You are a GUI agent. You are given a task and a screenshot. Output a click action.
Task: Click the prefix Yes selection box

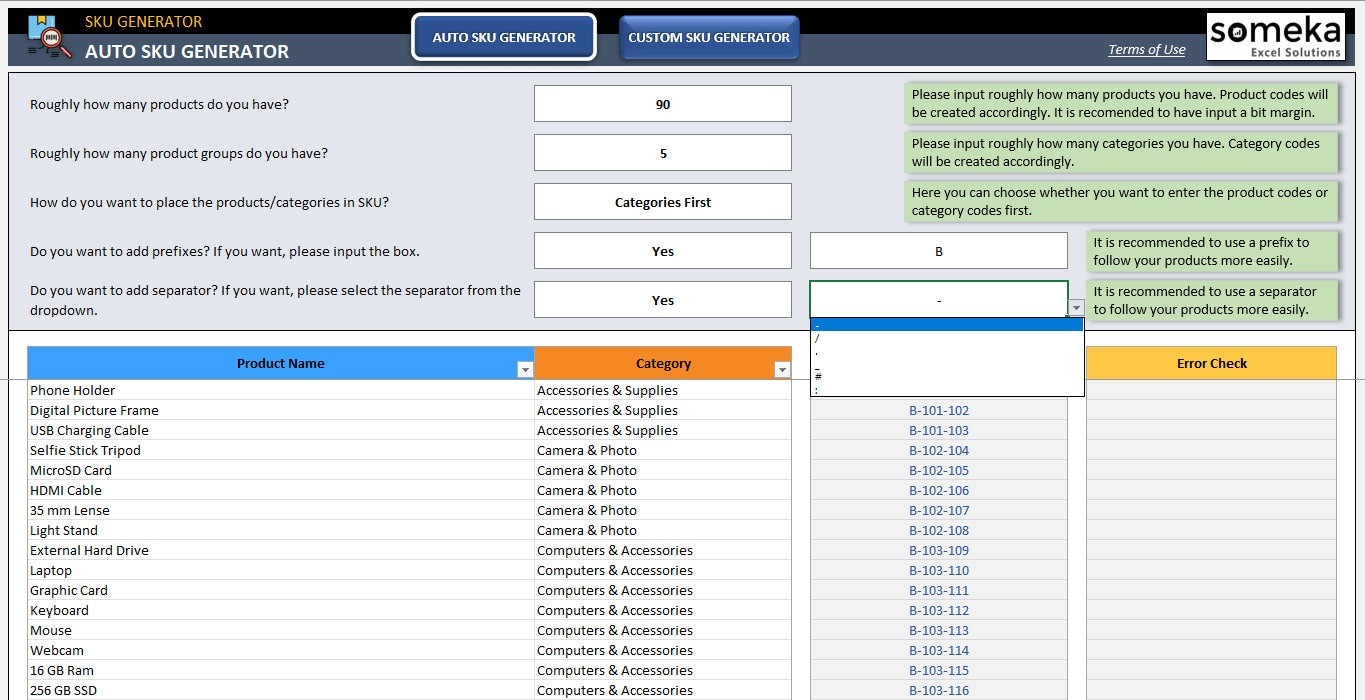click(663, 251)
